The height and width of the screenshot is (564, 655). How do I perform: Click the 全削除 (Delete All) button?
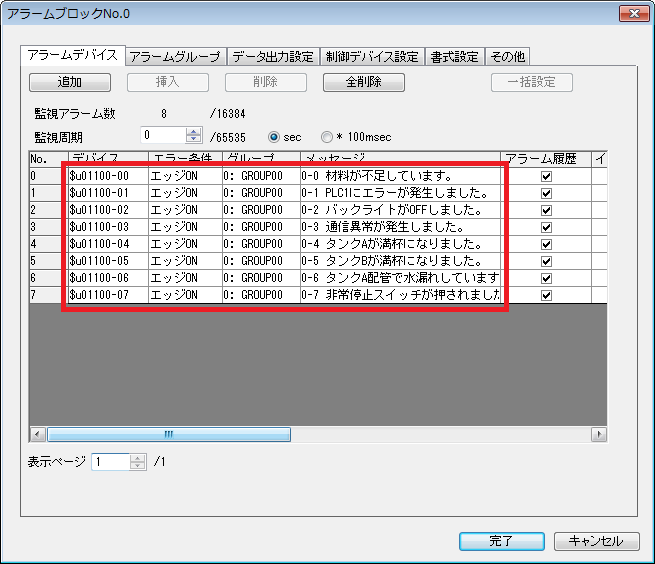(x=362, y=82)
